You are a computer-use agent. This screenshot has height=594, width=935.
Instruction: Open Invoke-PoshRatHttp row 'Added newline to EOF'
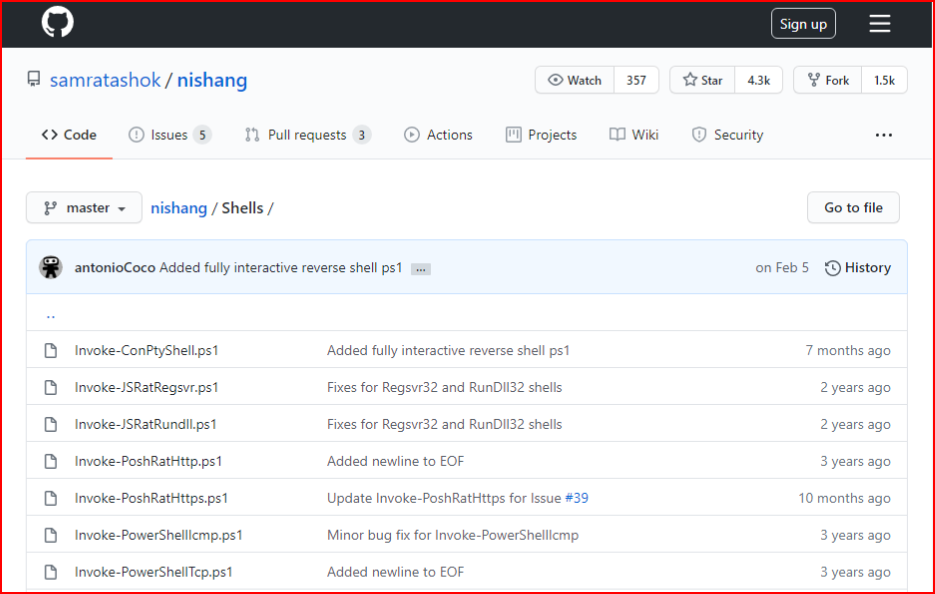(395, 461)
